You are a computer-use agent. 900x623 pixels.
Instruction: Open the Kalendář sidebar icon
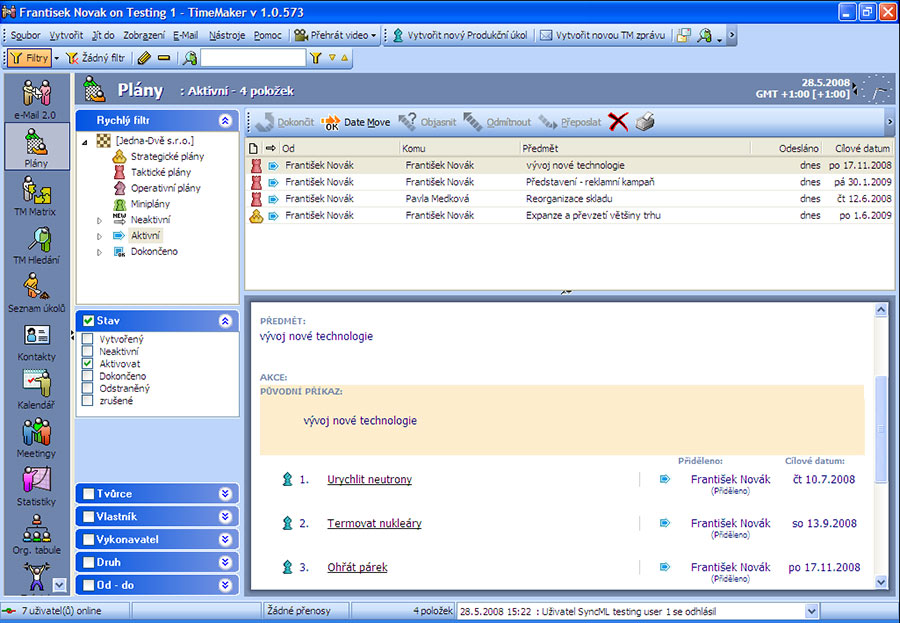point(36,385)
